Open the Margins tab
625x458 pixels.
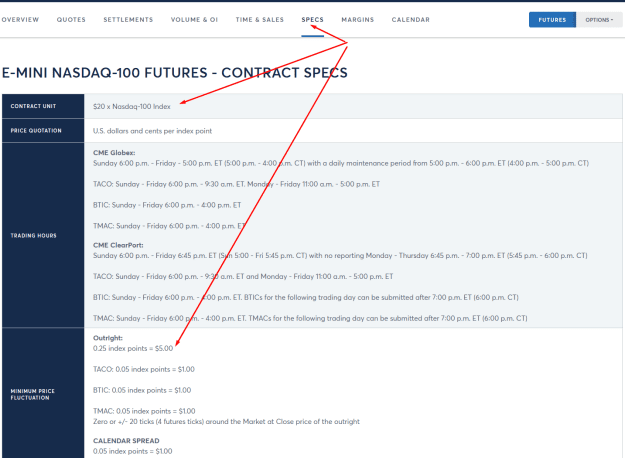tap(358, 20)
